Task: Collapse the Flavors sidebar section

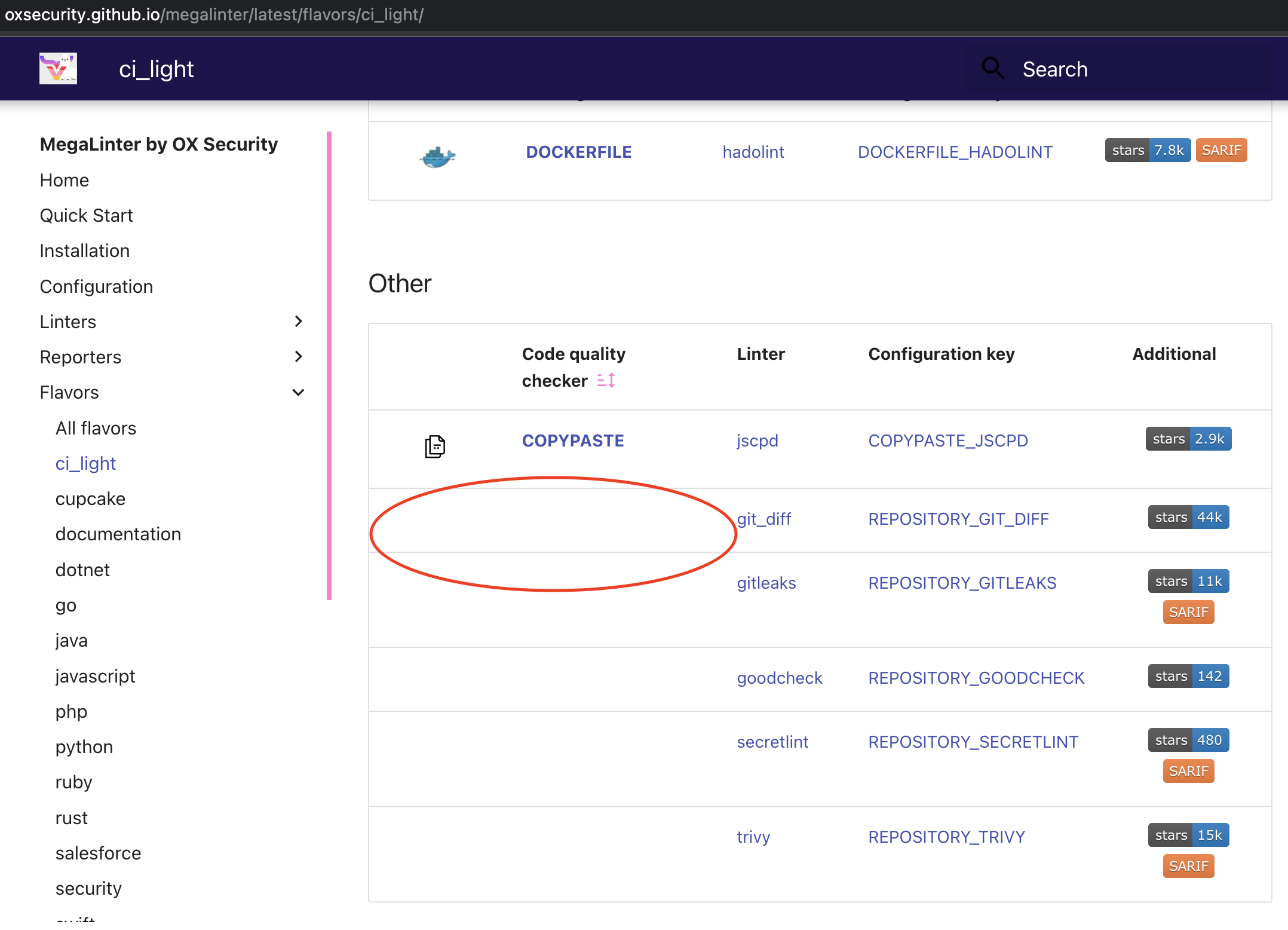Action: (298, 392)
